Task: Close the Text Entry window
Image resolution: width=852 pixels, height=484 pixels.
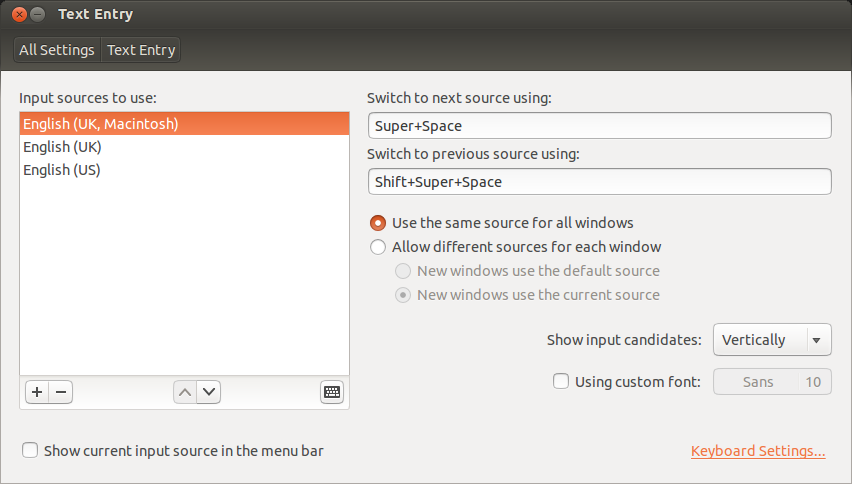Action: pyautogui.click(x=19, y=14)
